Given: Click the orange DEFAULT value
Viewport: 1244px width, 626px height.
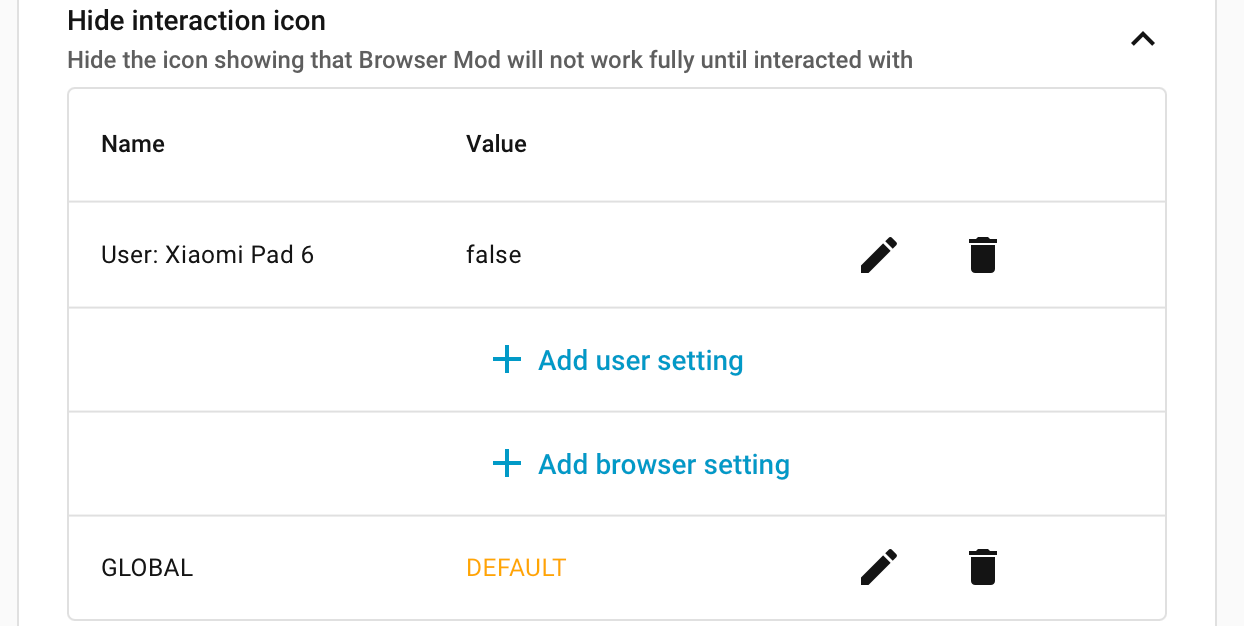Looking at the screenshot, I should coord(516,568).
